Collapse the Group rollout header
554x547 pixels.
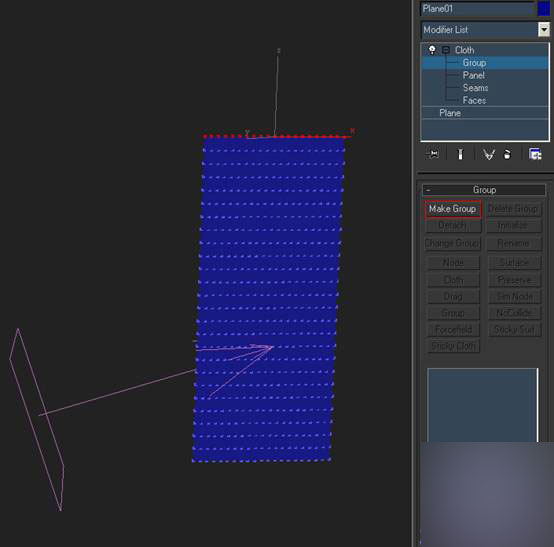484,190
